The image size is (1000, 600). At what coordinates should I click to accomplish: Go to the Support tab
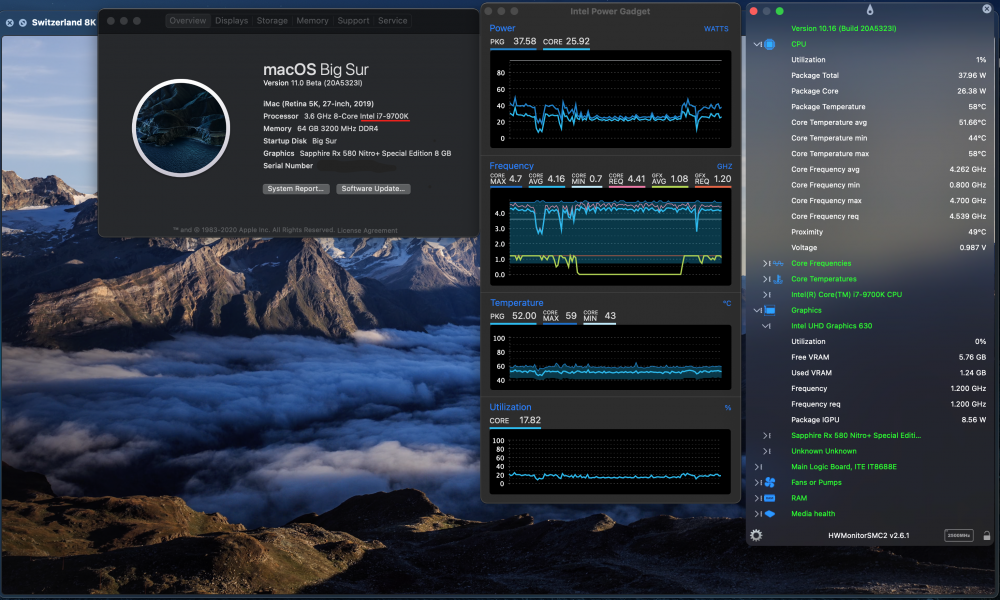[353, 20]
